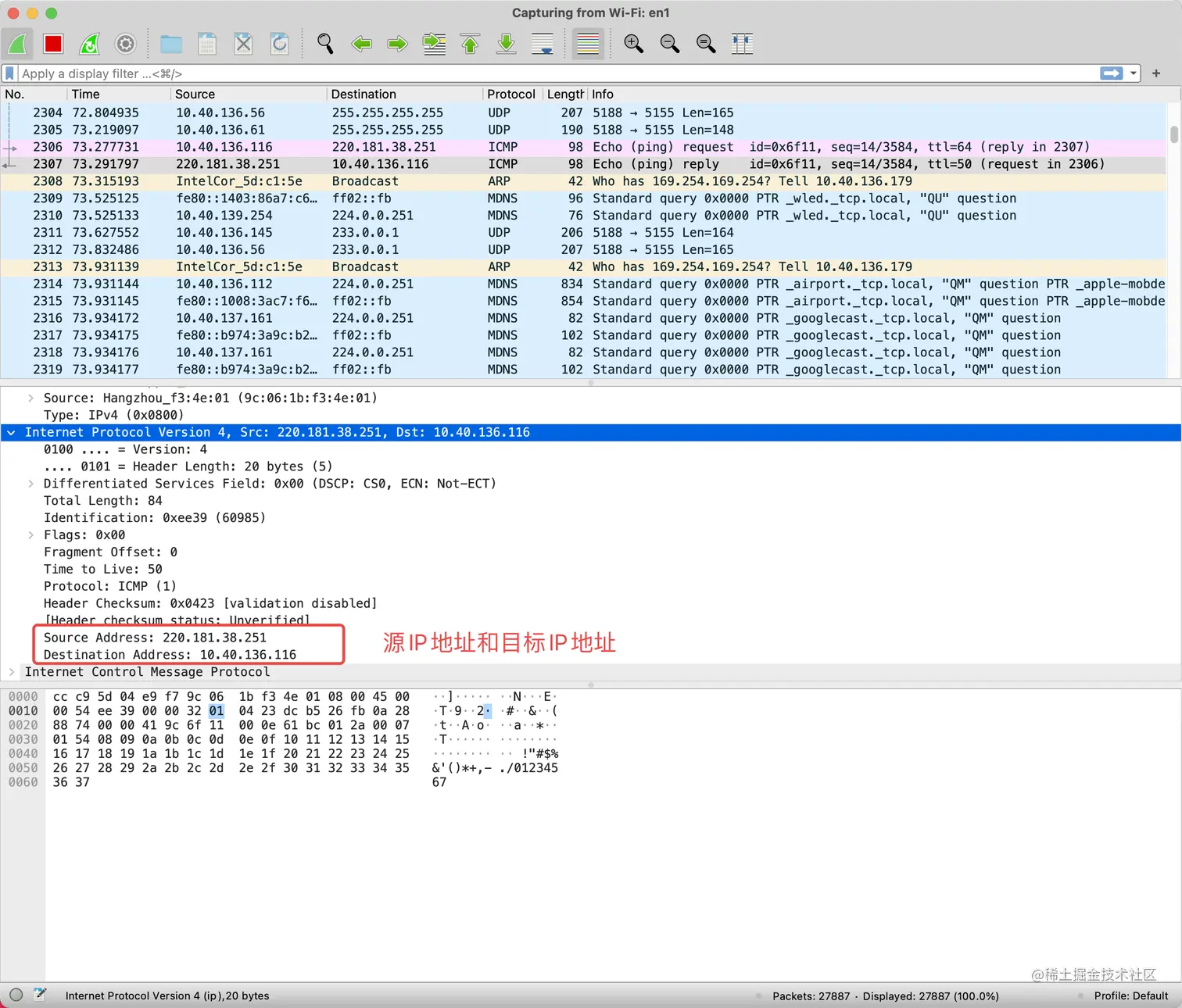The image size is (1182, 1008).
Task: Restart the current capture
Action: point(90,44)
